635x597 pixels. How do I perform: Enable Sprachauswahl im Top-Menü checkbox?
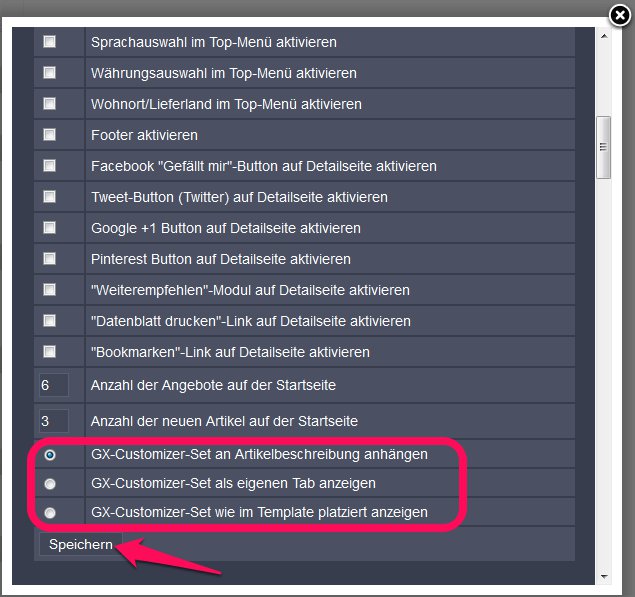(x=49, y=41)
